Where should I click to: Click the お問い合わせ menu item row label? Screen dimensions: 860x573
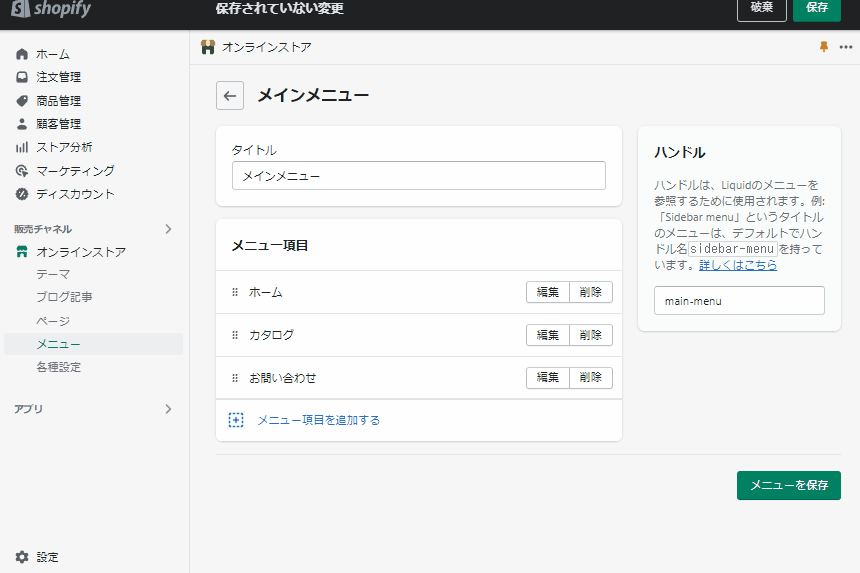click(x=282, y=378)
